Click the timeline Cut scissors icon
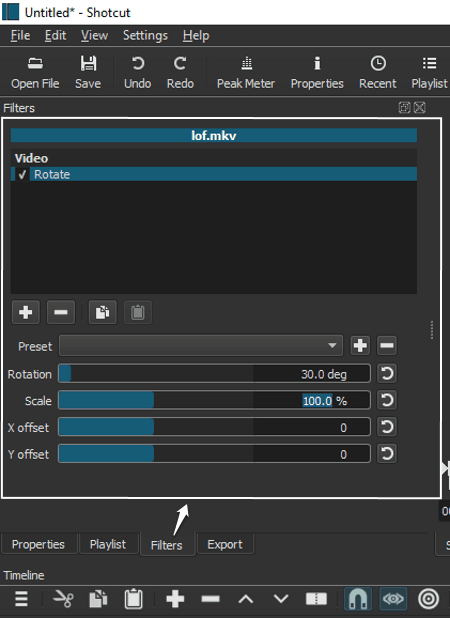This screenshot has height=618, width=450. coord(63,599)
